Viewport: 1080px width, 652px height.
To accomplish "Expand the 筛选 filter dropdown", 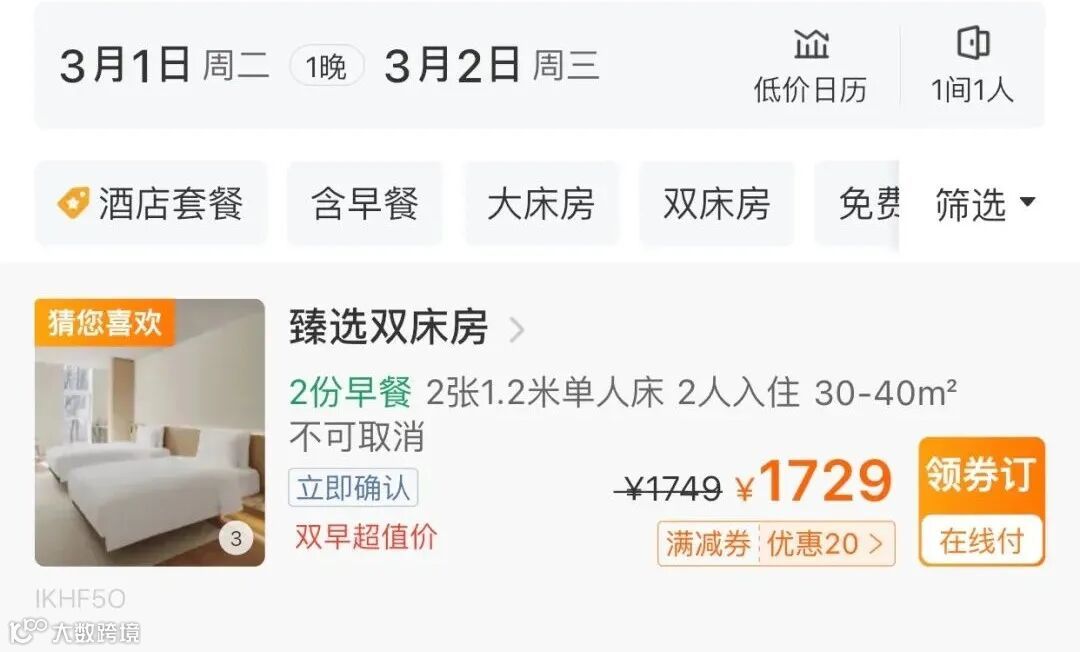I will (984, 204).
